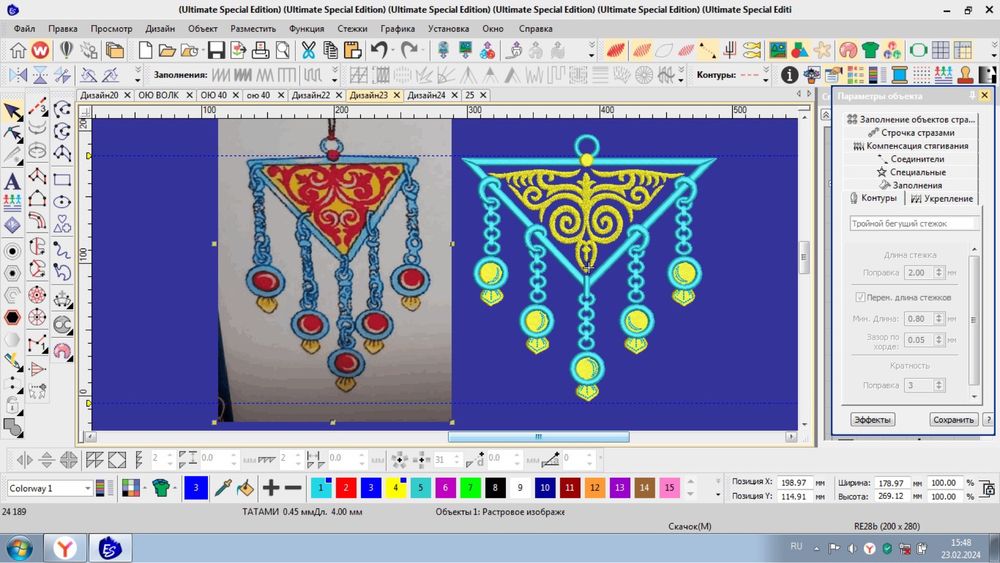The width and height of the screenshot is (1000, 563).
Task: Click the green T-shirt product icon
Action: click(x=159, y=488)
